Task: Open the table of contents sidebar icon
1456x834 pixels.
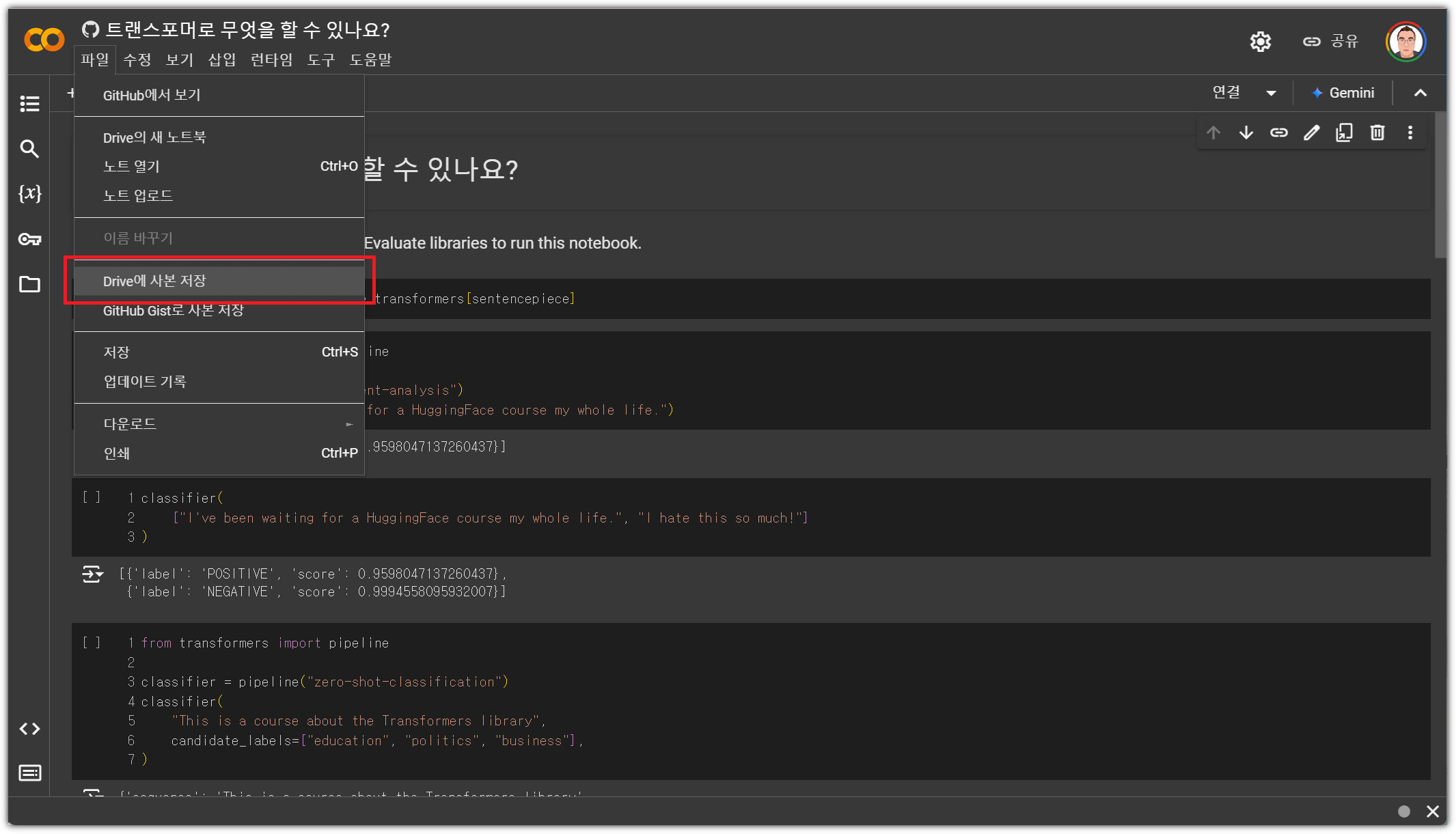Action: [29, 104]
